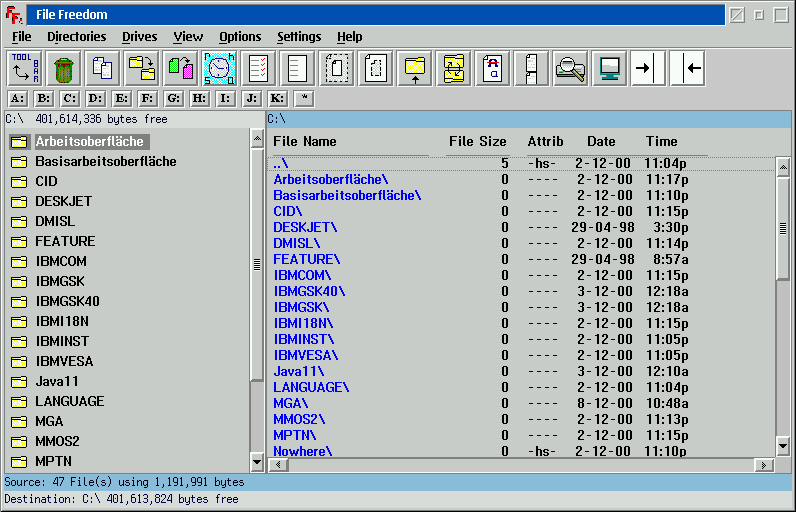Open the Directories menu
Viewport: 796px width, 512px height.
click(x=76, y=37)
